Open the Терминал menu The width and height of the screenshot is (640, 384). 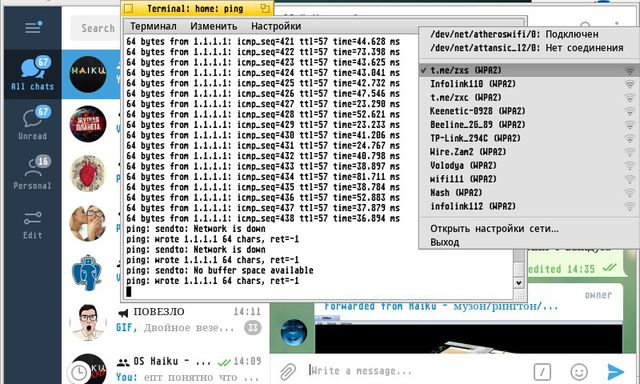(153, 26)
